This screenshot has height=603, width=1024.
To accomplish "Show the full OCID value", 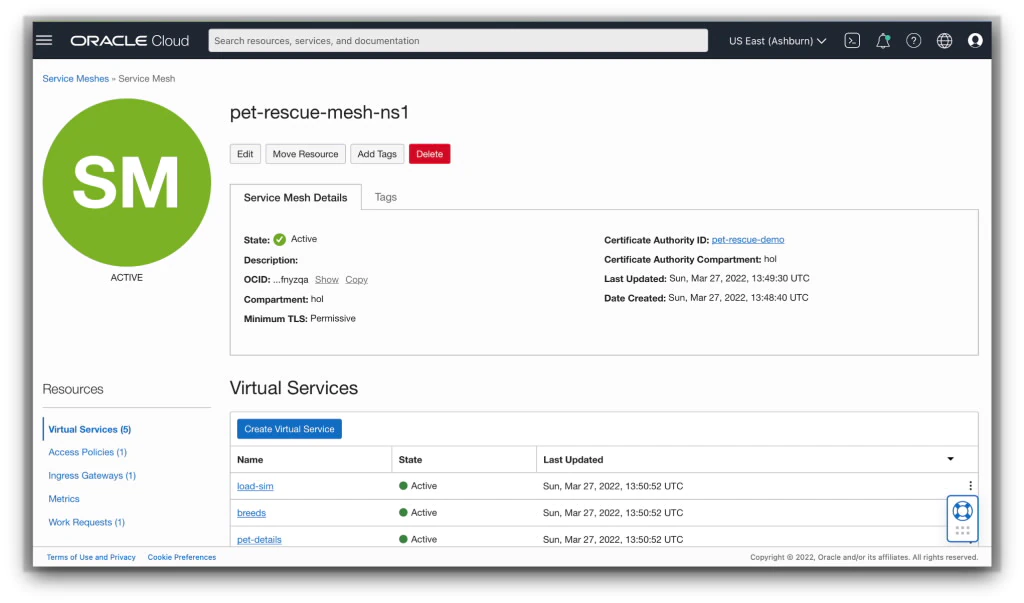I will [327, 280].
